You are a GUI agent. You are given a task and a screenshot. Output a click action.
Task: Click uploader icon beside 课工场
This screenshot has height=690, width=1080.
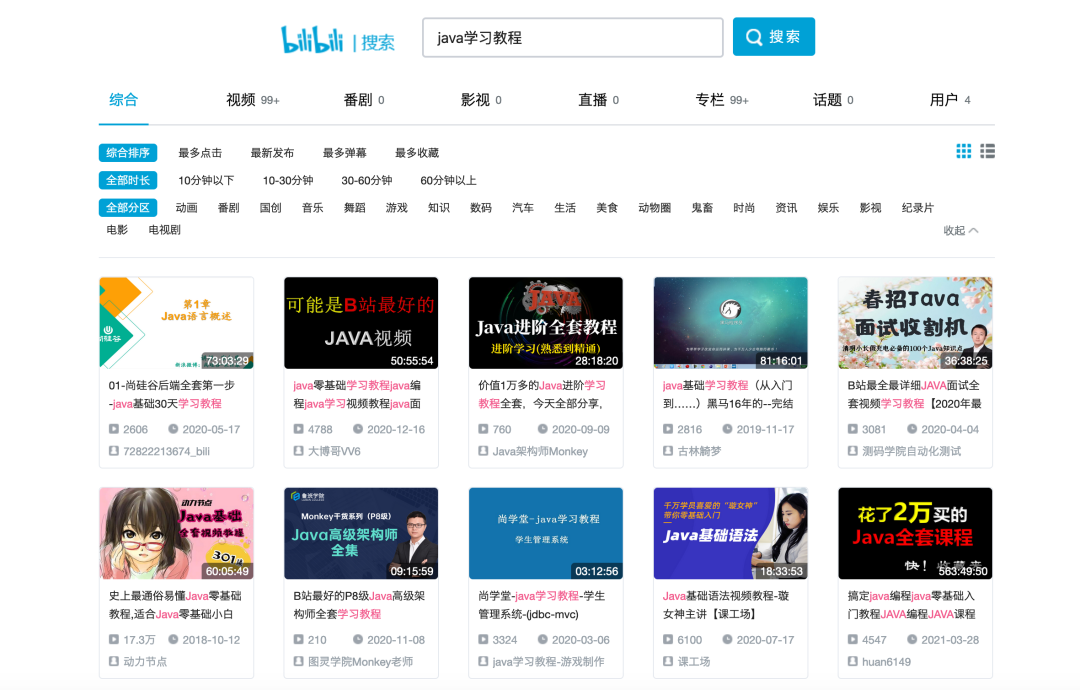click(x=668, y=662)
